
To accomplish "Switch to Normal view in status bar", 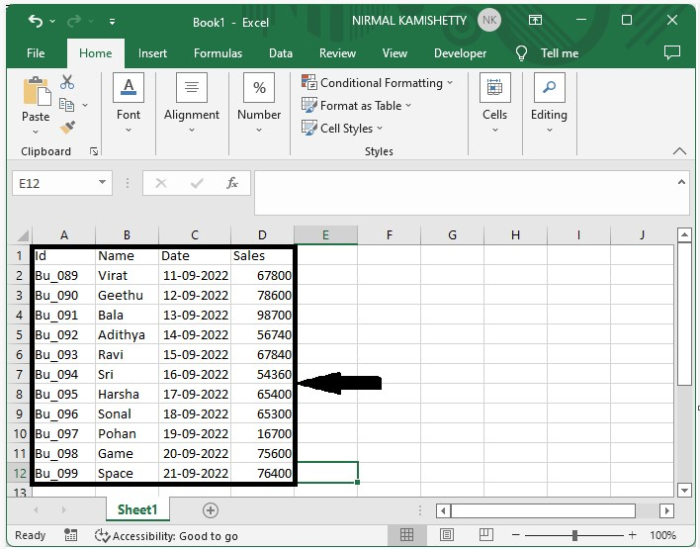I will coord(407,535).
